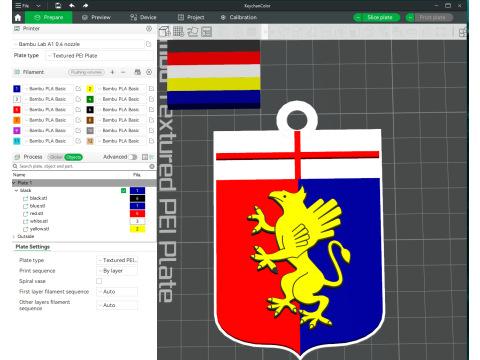This screenshot has height=360, width=480.
Task: Edit filament 1 preset icon
Action: (x=78, y=89)
